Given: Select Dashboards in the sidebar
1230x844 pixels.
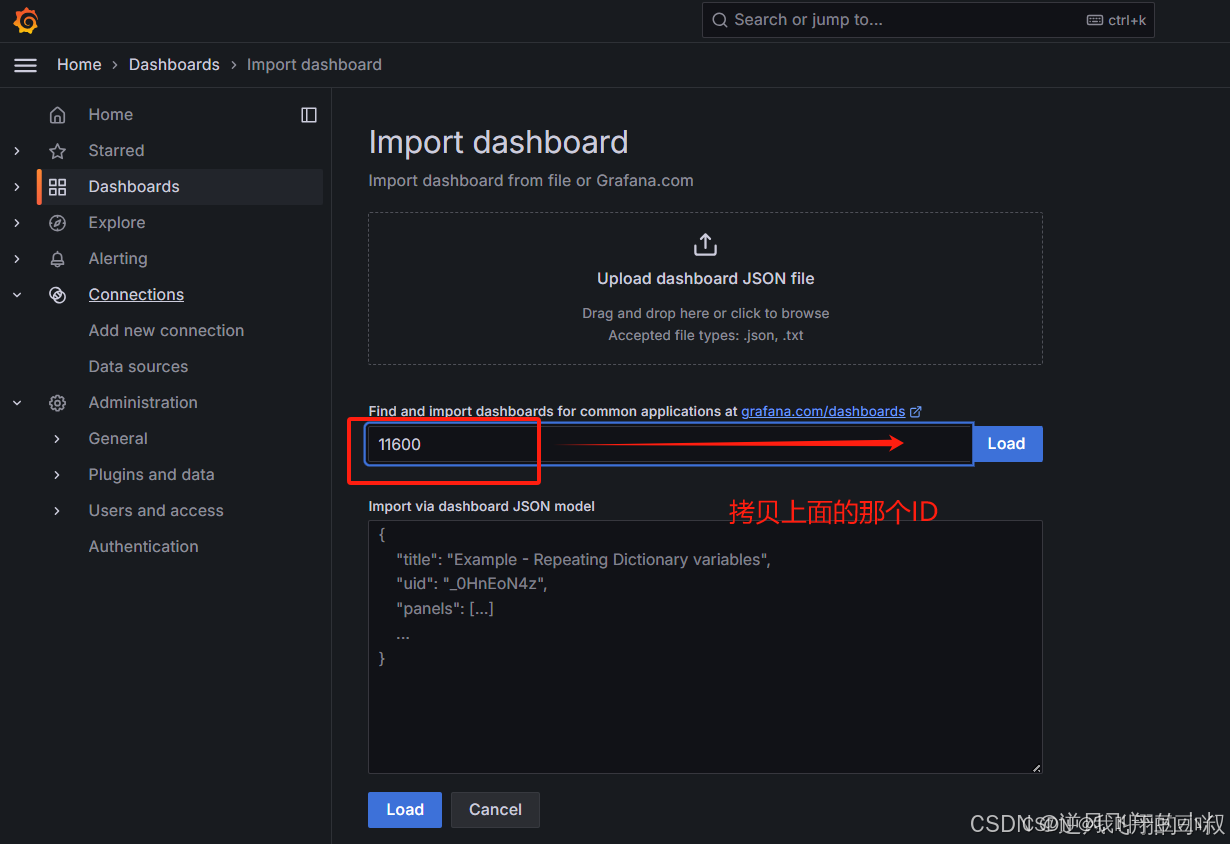Looking at the screenshot, I should (x=134, y=187).
